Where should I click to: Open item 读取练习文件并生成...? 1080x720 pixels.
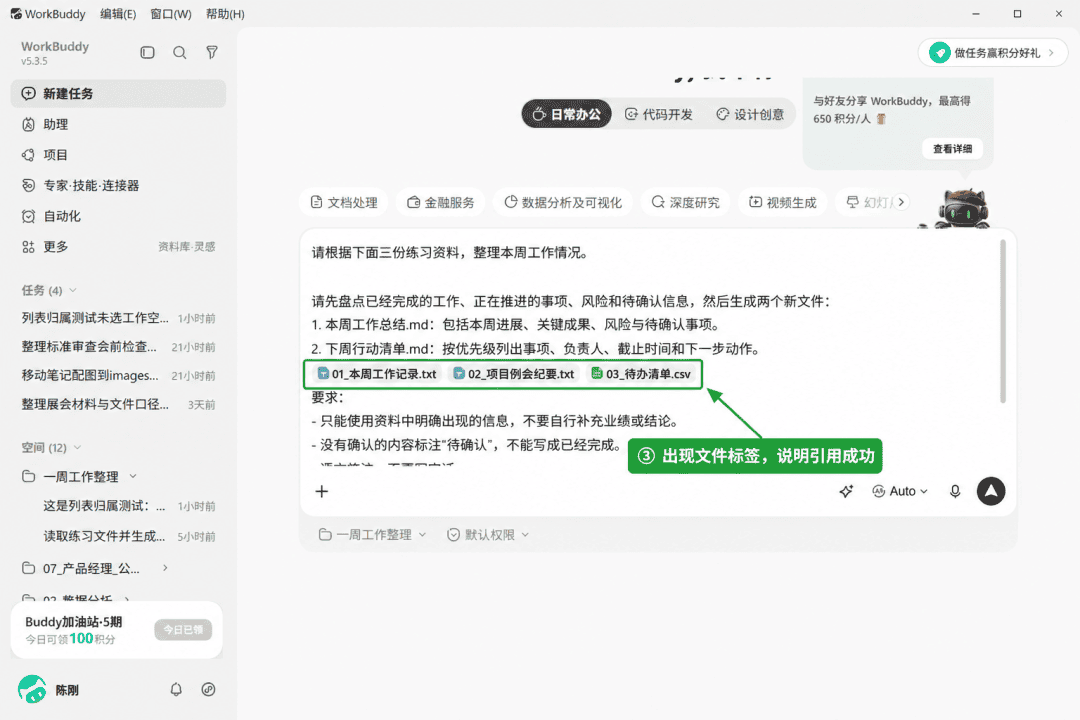pyautogui.click(x=129, y=536)
